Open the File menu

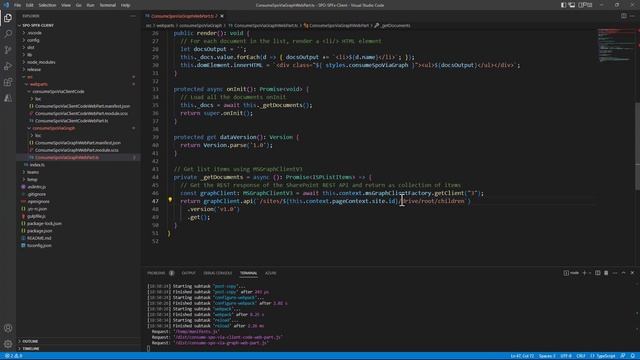pyautogui.click(x=18, y=5)
